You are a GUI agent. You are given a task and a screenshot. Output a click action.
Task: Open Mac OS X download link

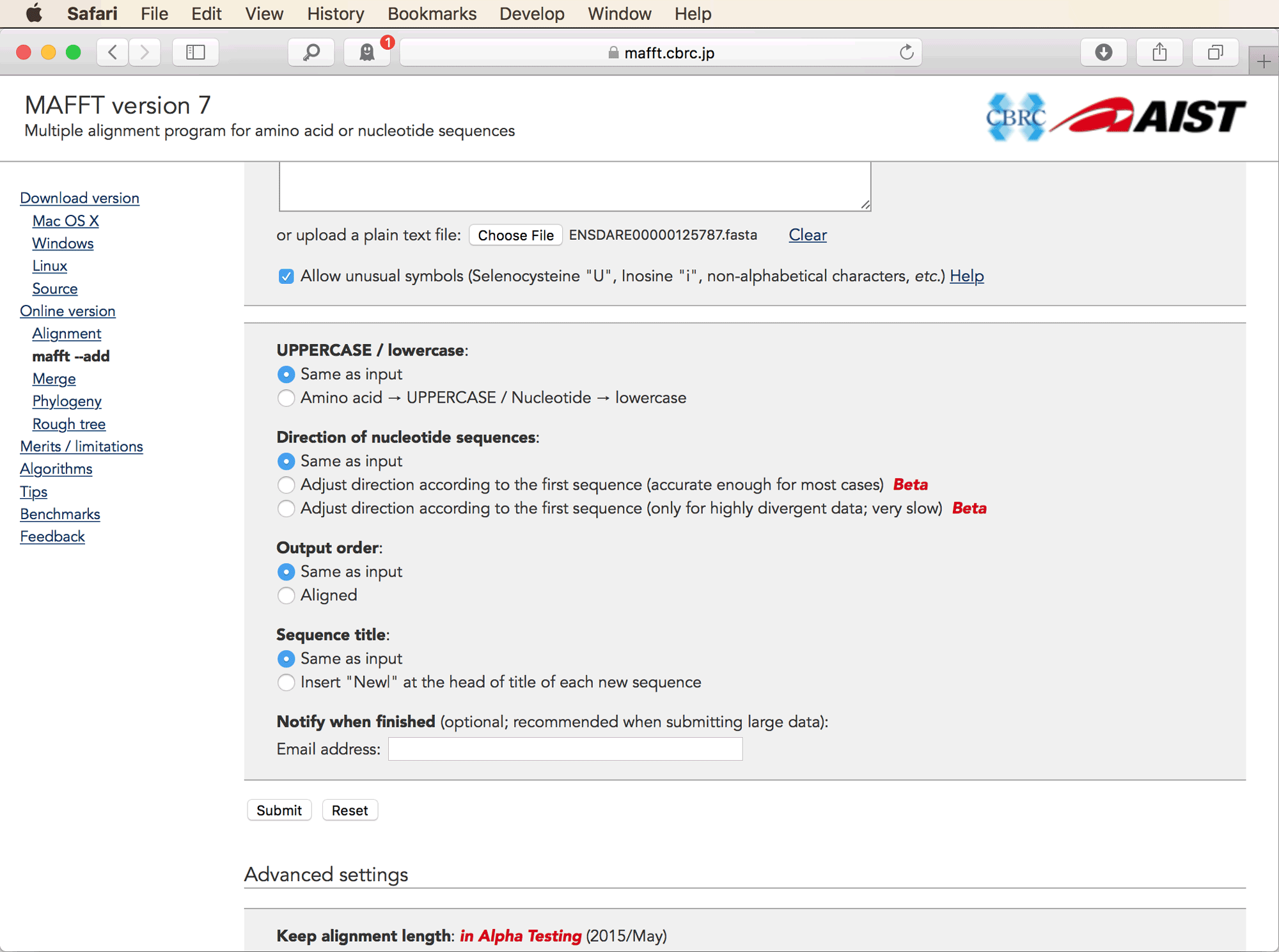click(x=65, y=221)
